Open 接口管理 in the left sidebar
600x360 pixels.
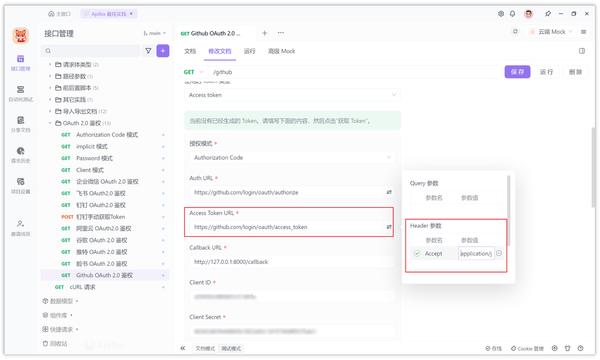[20, 63]
